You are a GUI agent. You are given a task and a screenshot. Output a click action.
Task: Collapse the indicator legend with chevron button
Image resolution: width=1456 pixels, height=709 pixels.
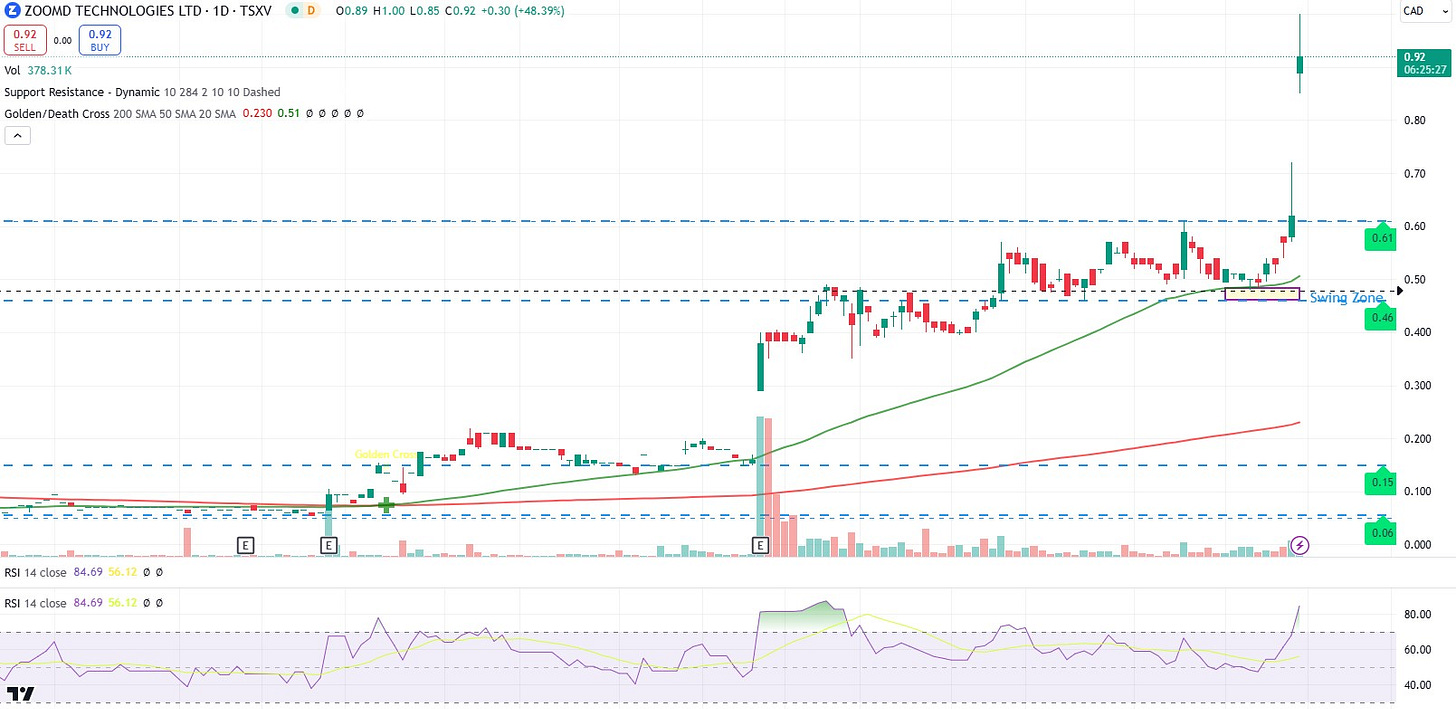[x=17, y=136]
